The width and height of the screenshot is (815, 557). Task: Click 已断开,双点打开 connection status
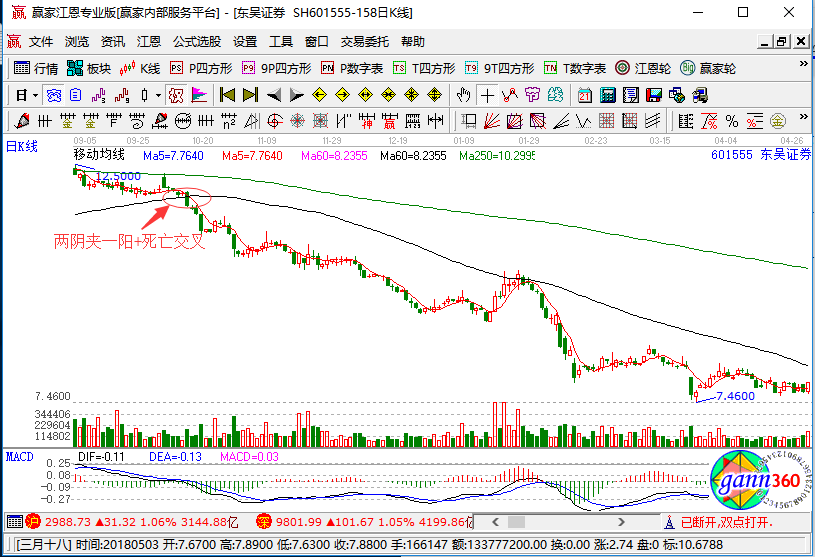tap(727, 522)
